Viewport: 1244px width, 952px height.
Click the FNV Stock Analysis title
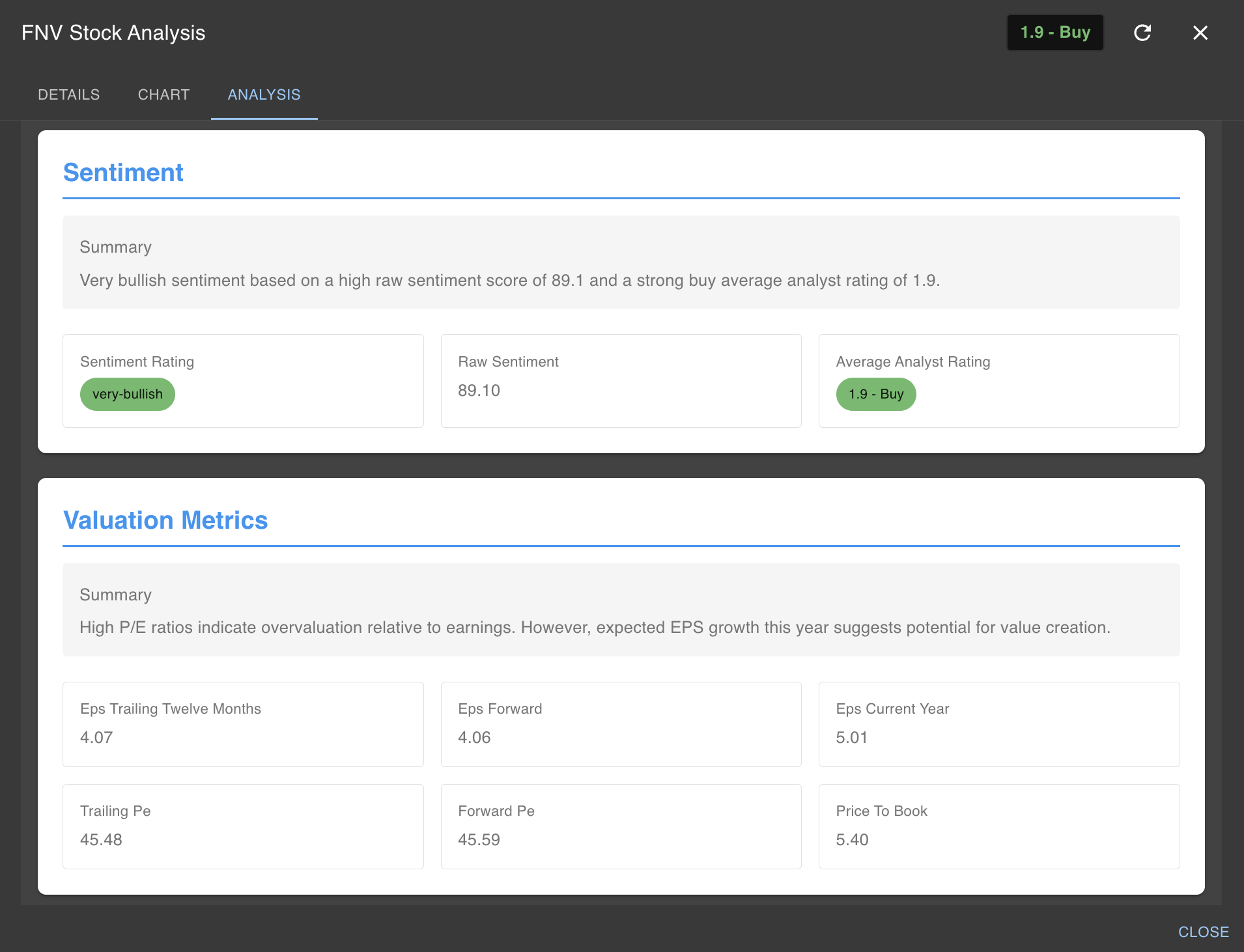[x=113, y=33]
